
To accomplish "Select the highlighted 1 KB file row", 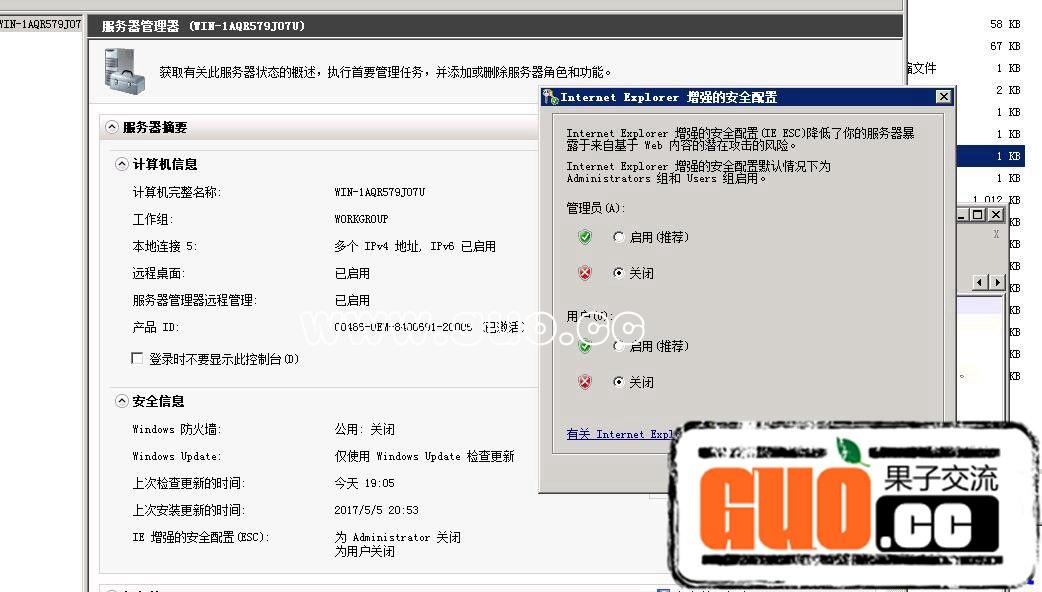I will [988, 156].
